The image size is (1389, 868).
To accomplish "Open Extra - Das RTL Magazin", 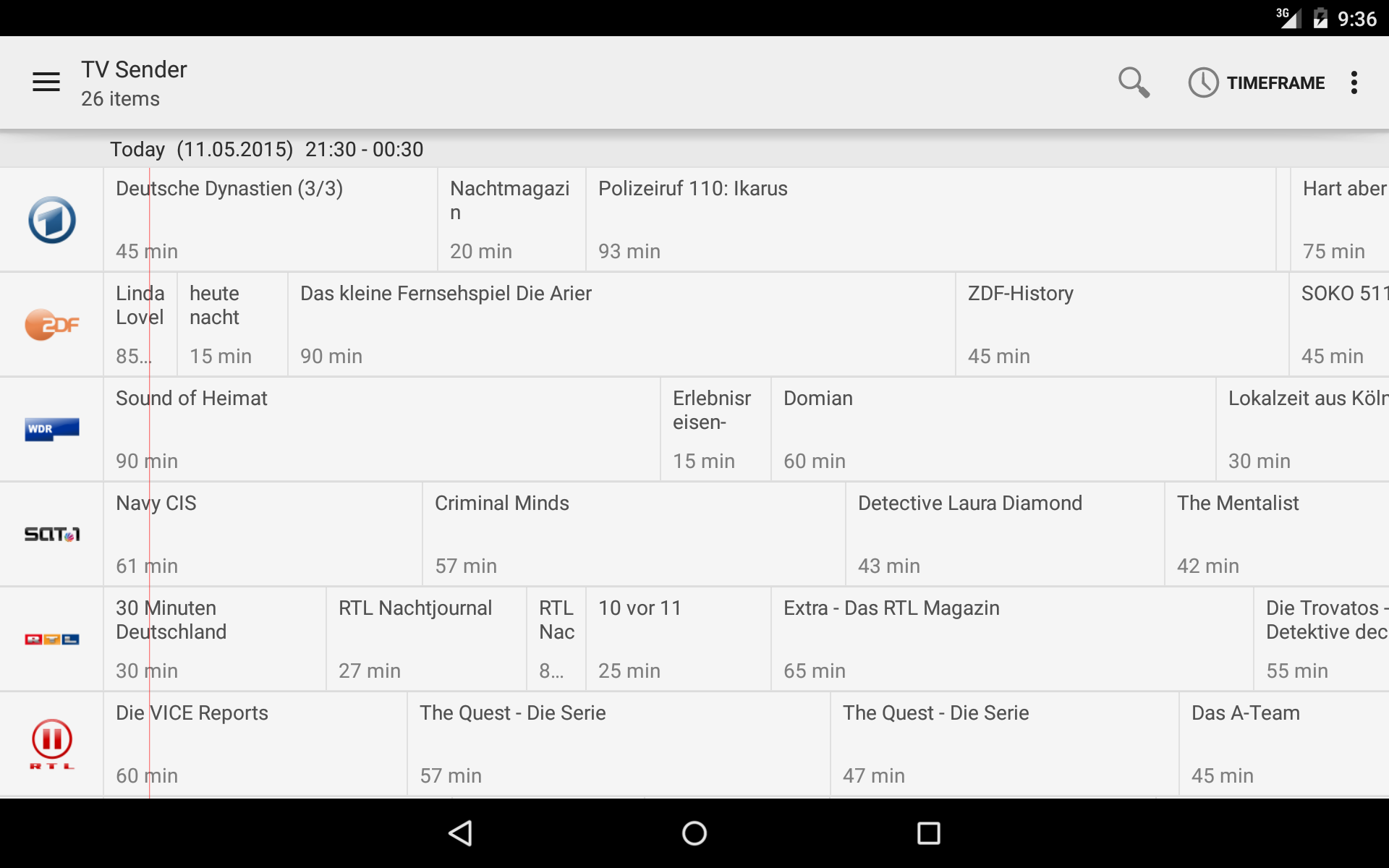I will (1012, 639).
